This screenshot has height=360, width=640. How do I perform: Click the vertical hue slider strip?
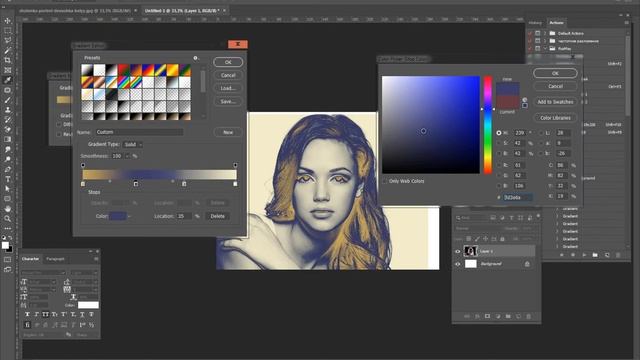[x=488, y=124]
